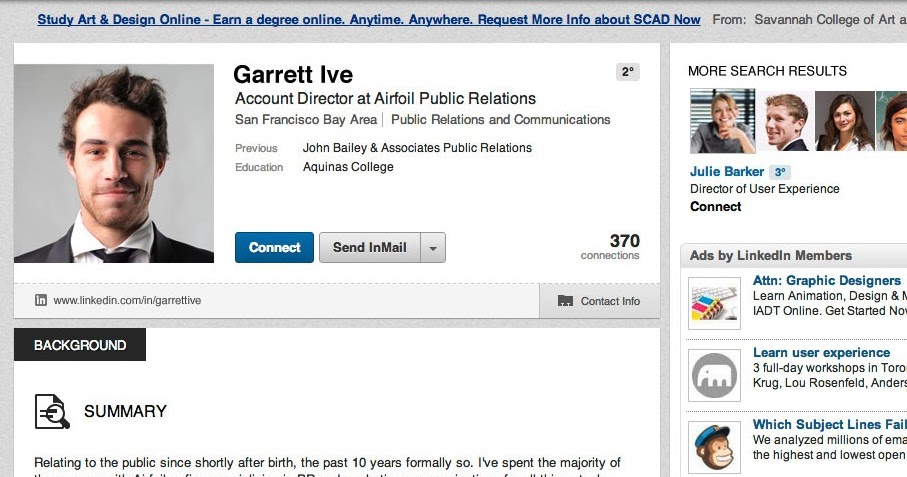
Task: Click Director of User Experience title text
Action: pos(765,189)
